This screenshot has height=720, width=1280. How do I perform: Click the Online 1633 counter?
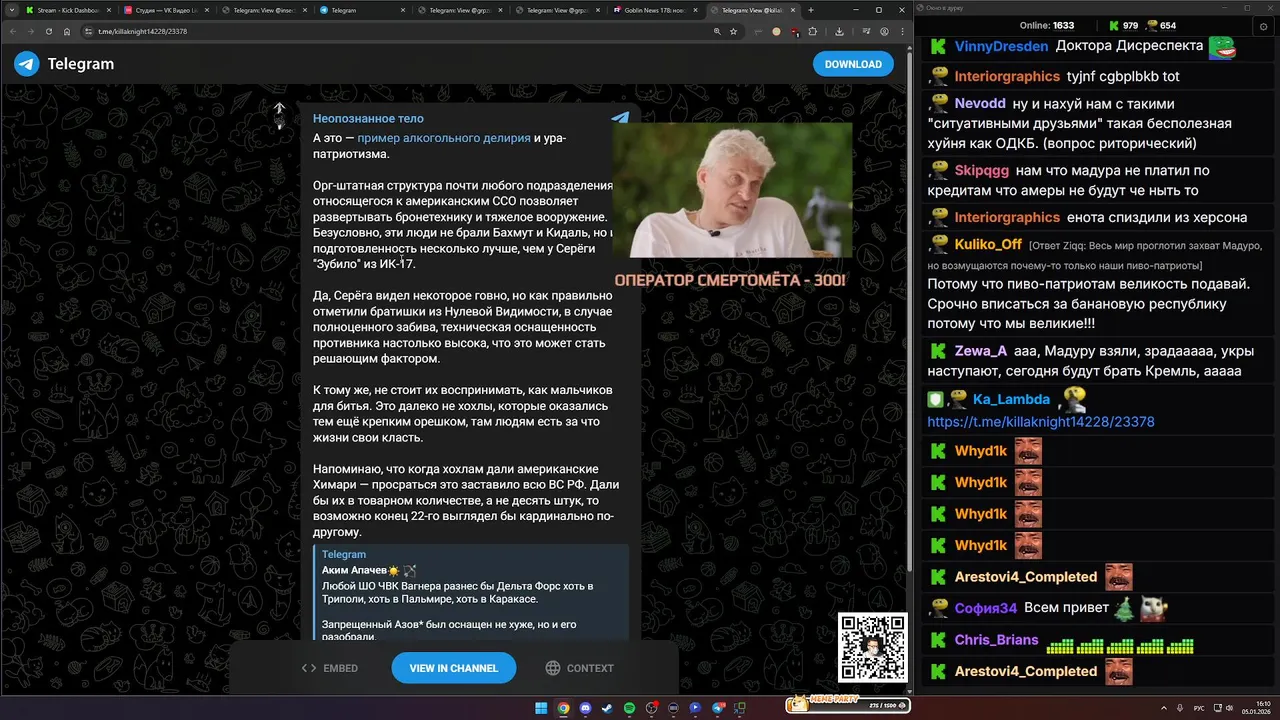[1046, 26]
